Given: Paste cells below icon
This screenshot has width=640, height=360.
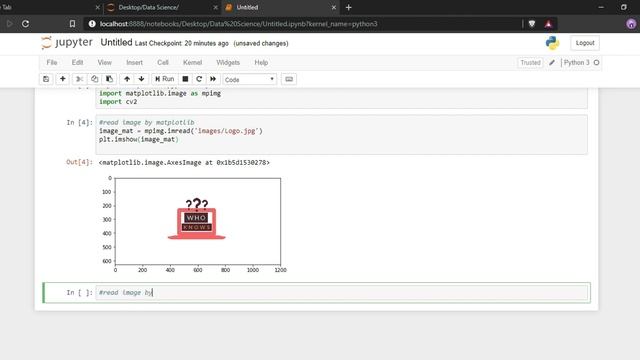Looking at the screenshot, I should tap(109, 79).
